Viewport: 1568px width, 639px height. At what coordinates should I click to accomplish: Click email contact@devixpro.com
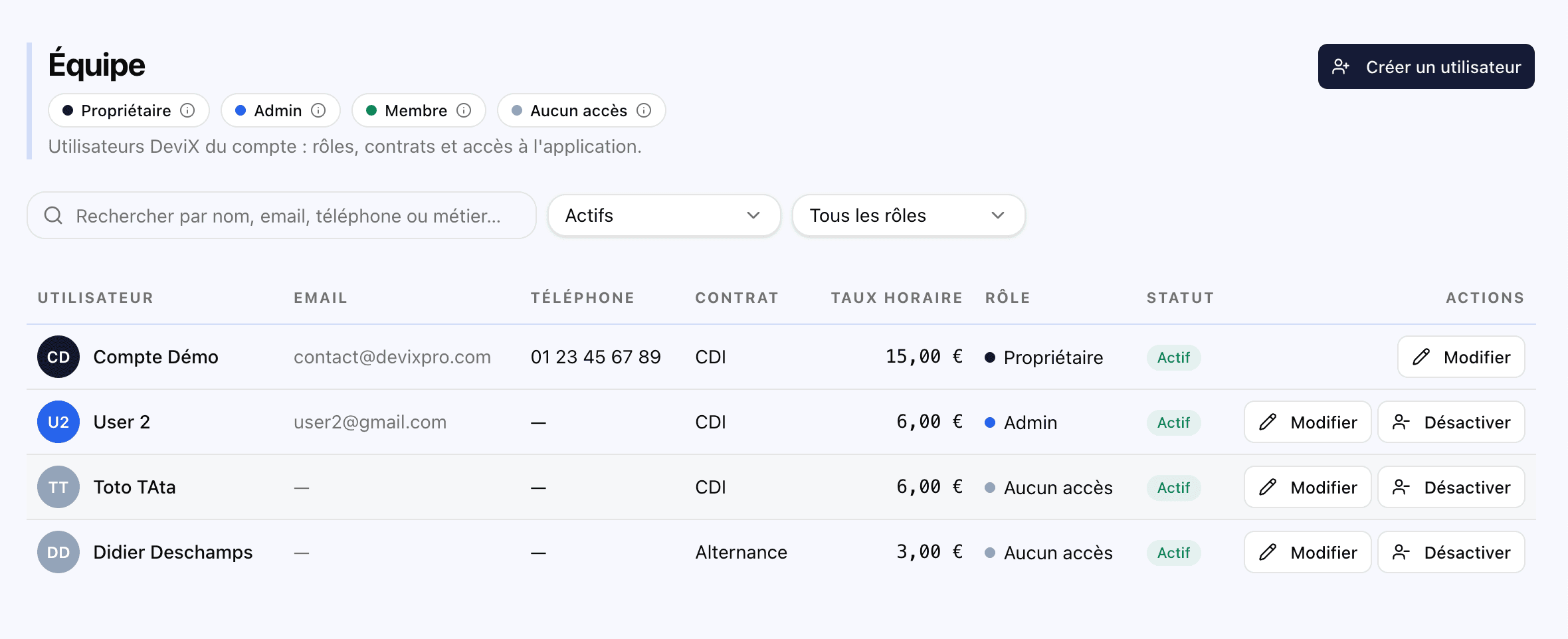(392, 357)
